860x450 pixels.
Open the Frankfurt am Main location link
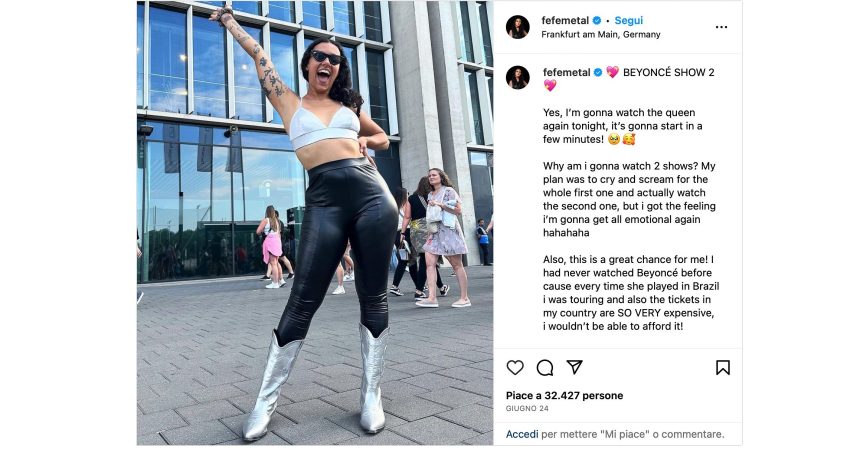click(x=601, y=34)
